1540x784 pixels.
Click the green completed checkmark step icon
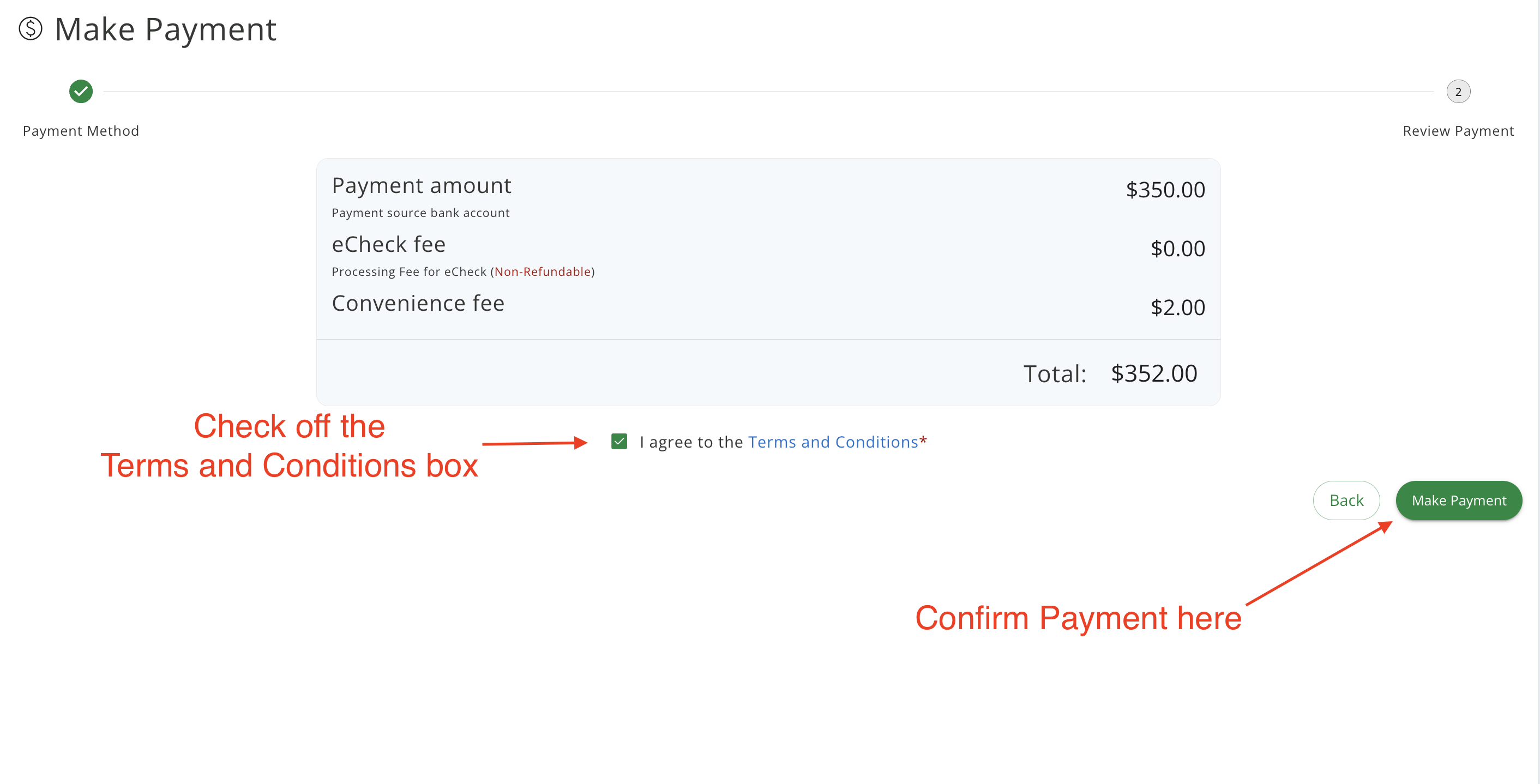[81, 92]
